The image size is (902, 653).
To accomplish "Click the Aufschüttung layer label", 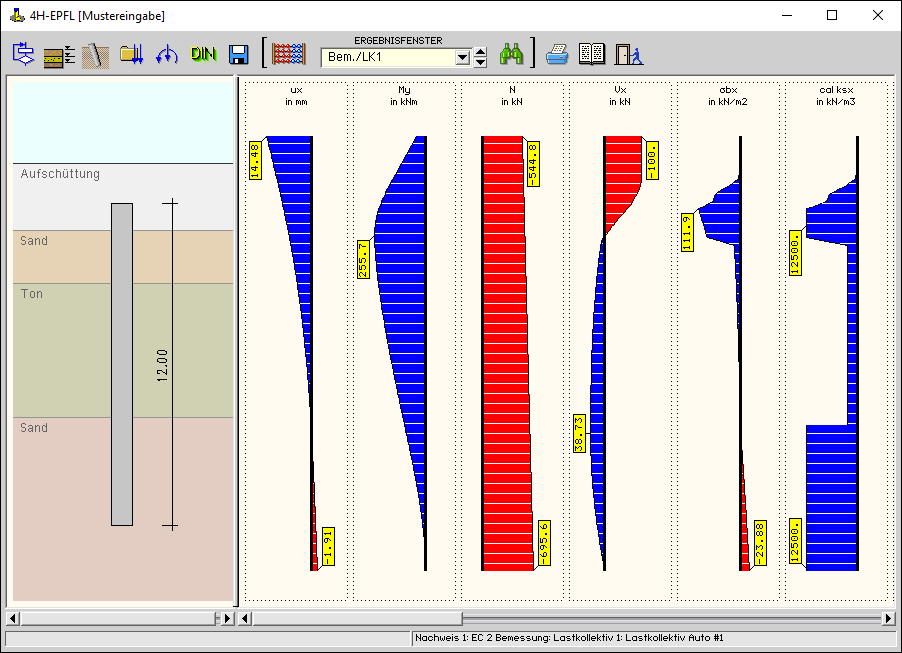I will [60, 174].
